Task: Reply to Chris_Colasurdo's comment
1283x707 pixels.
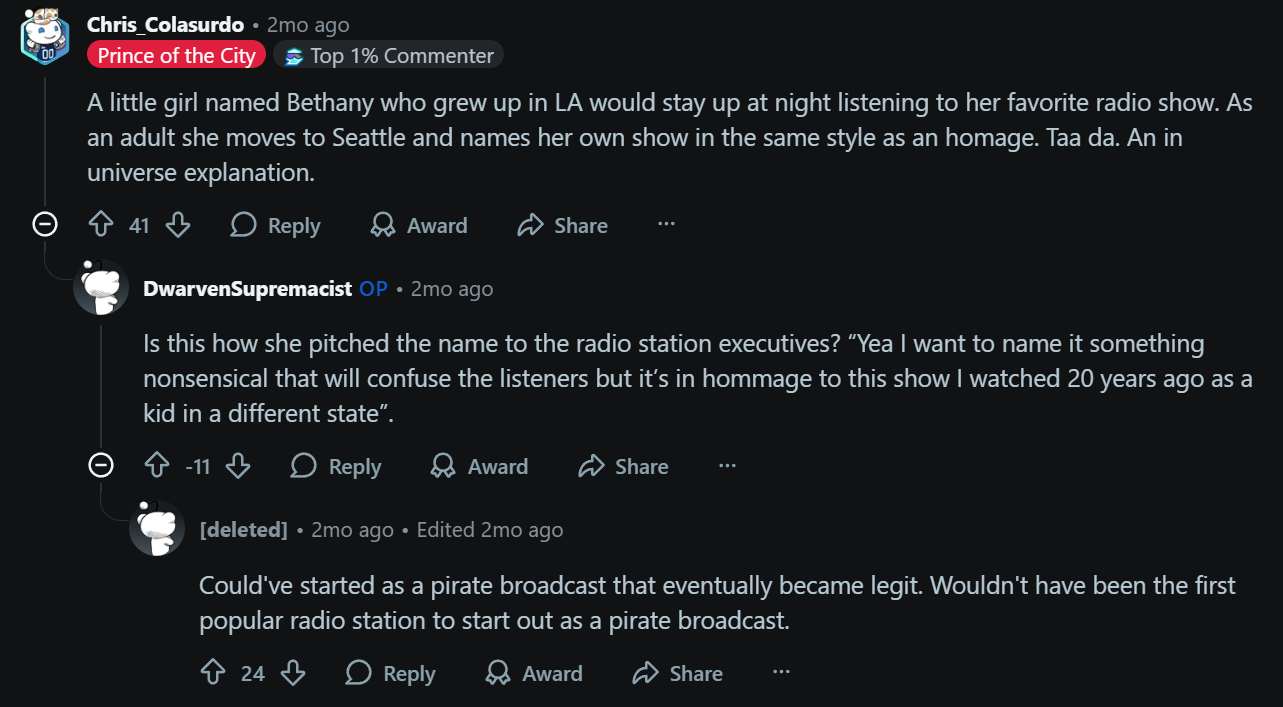Action: (275, 225)
